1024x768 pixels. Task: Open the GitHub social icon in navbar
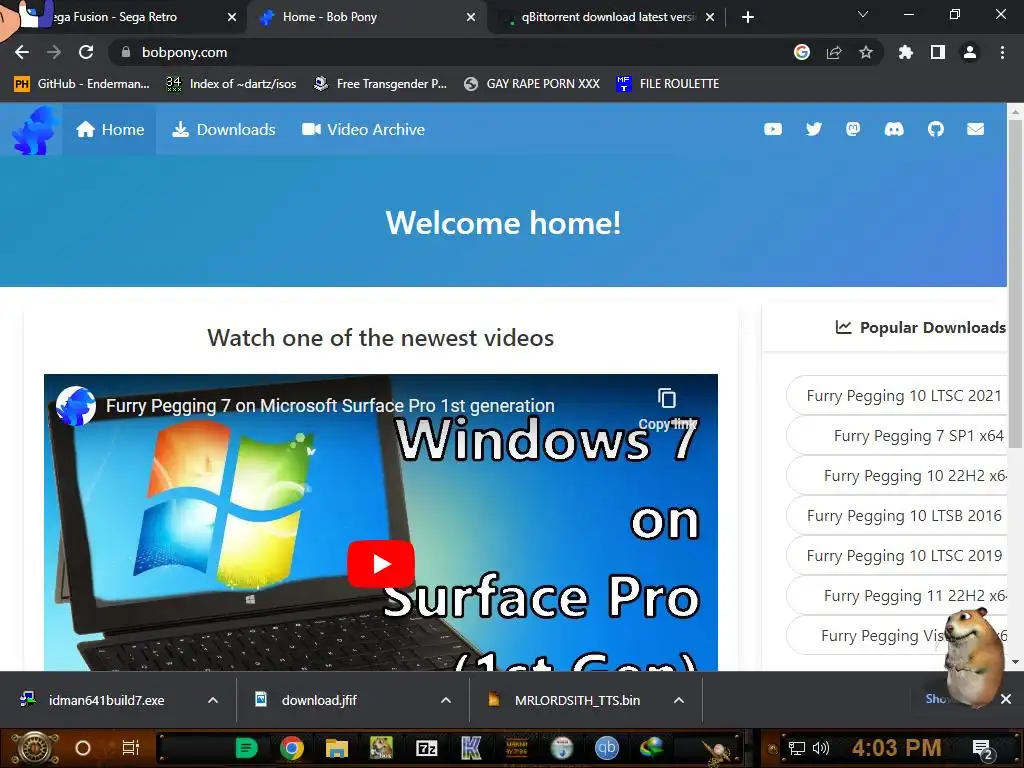click(x=936, y=129)
